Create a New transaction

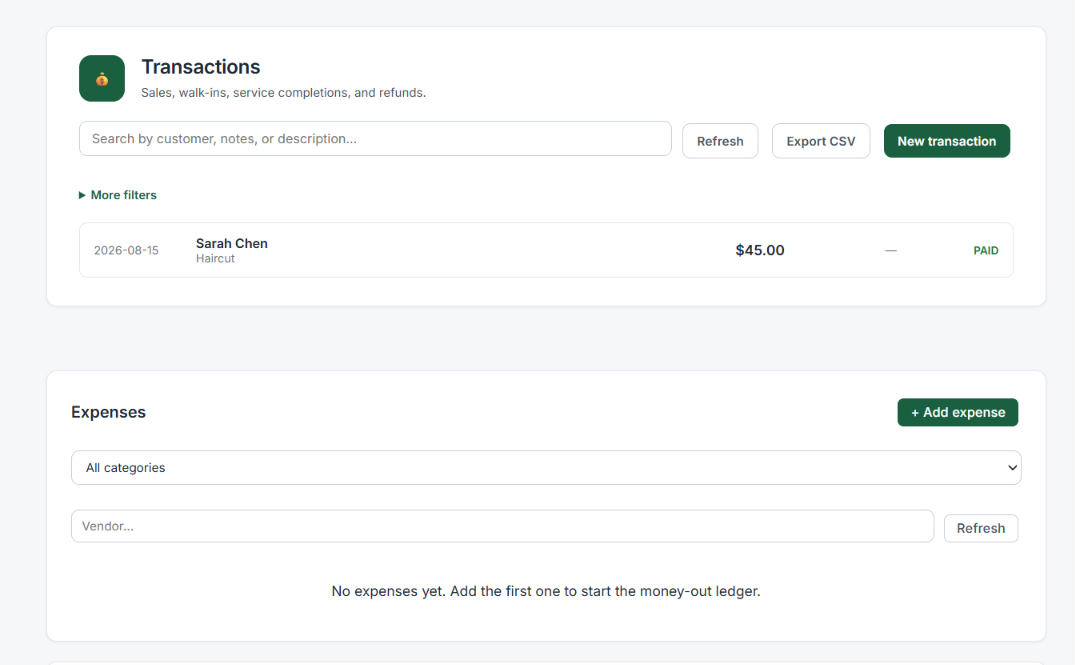tap(946, 141)
